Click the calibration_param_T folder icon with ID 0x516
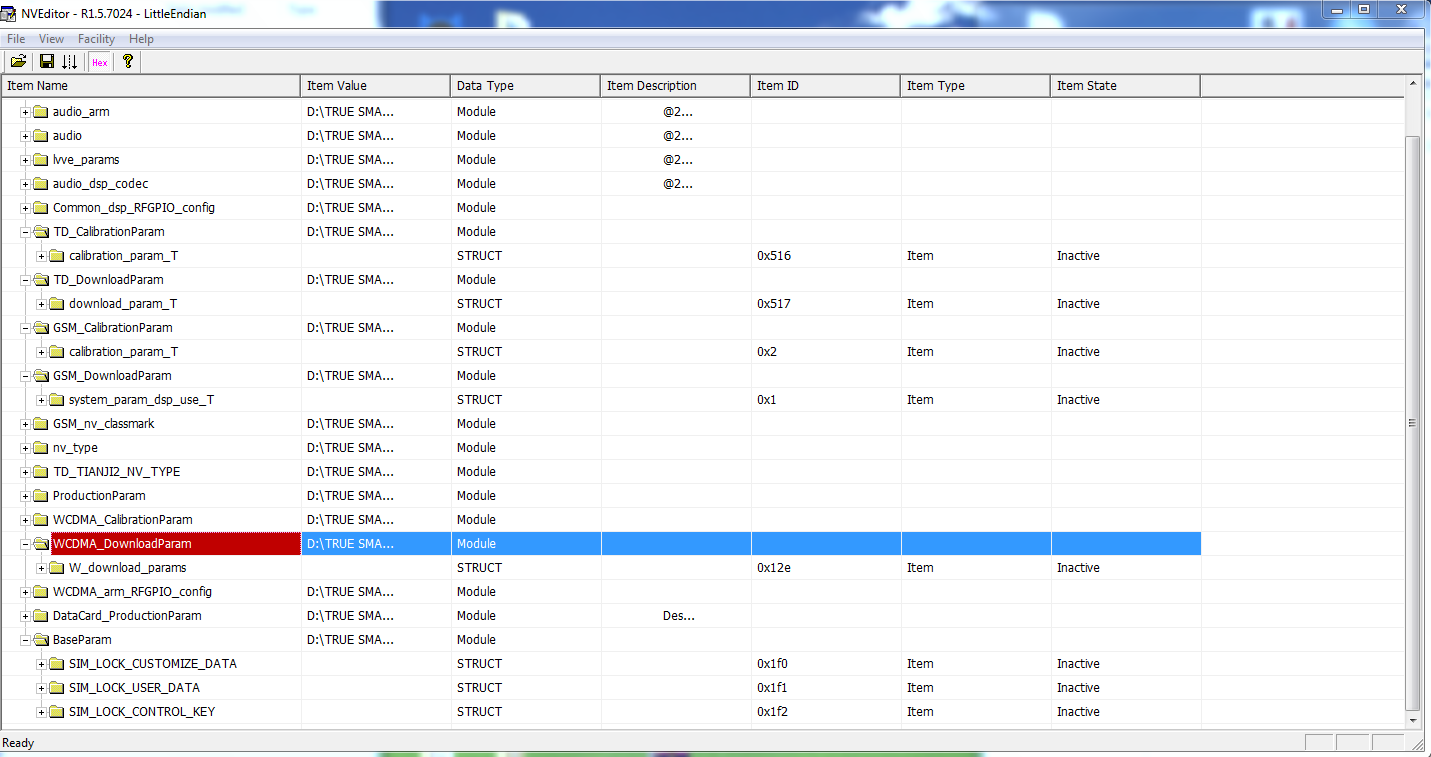Image resolution: width=1431 pixels, height=757 pixels. [x=57, y=256]
